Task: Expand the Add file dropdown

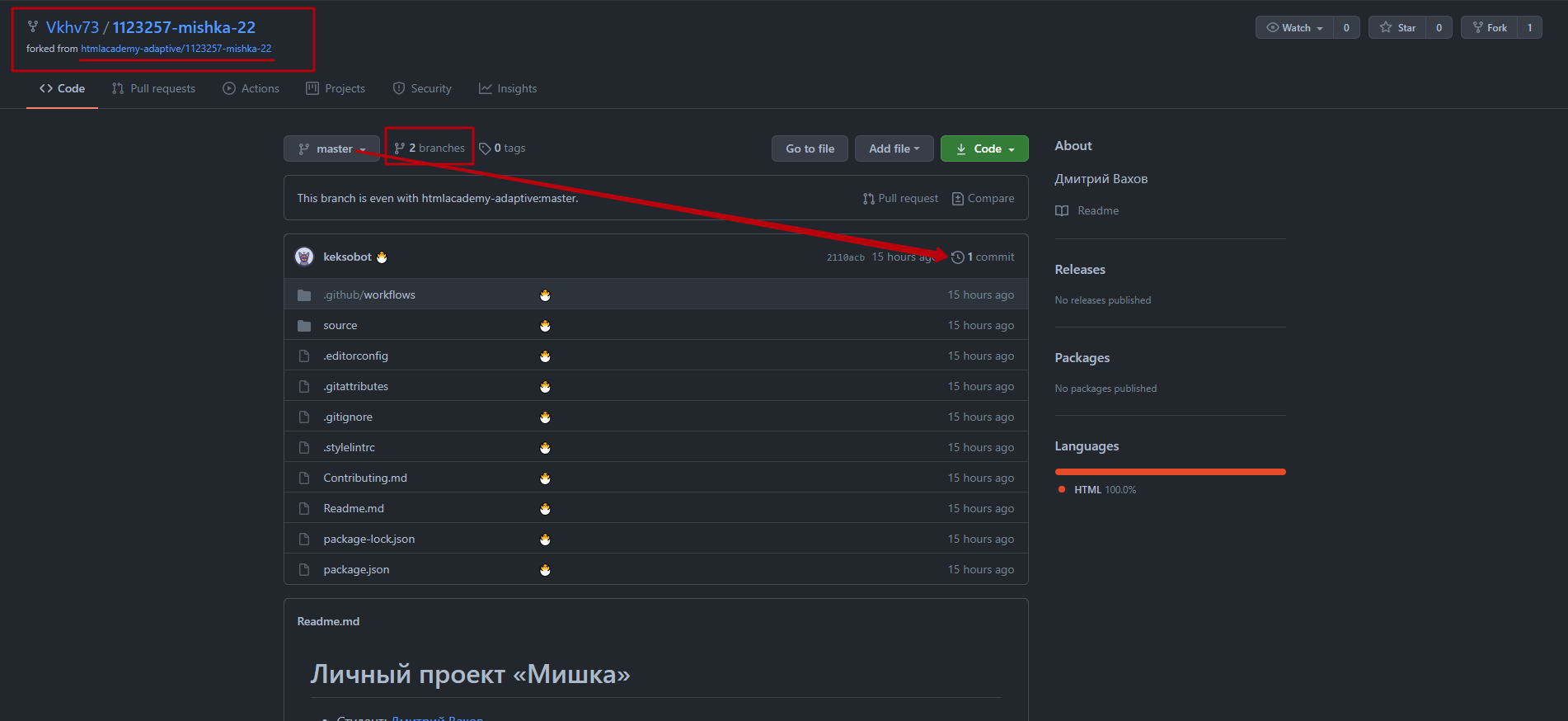Action: click(894, 148)
